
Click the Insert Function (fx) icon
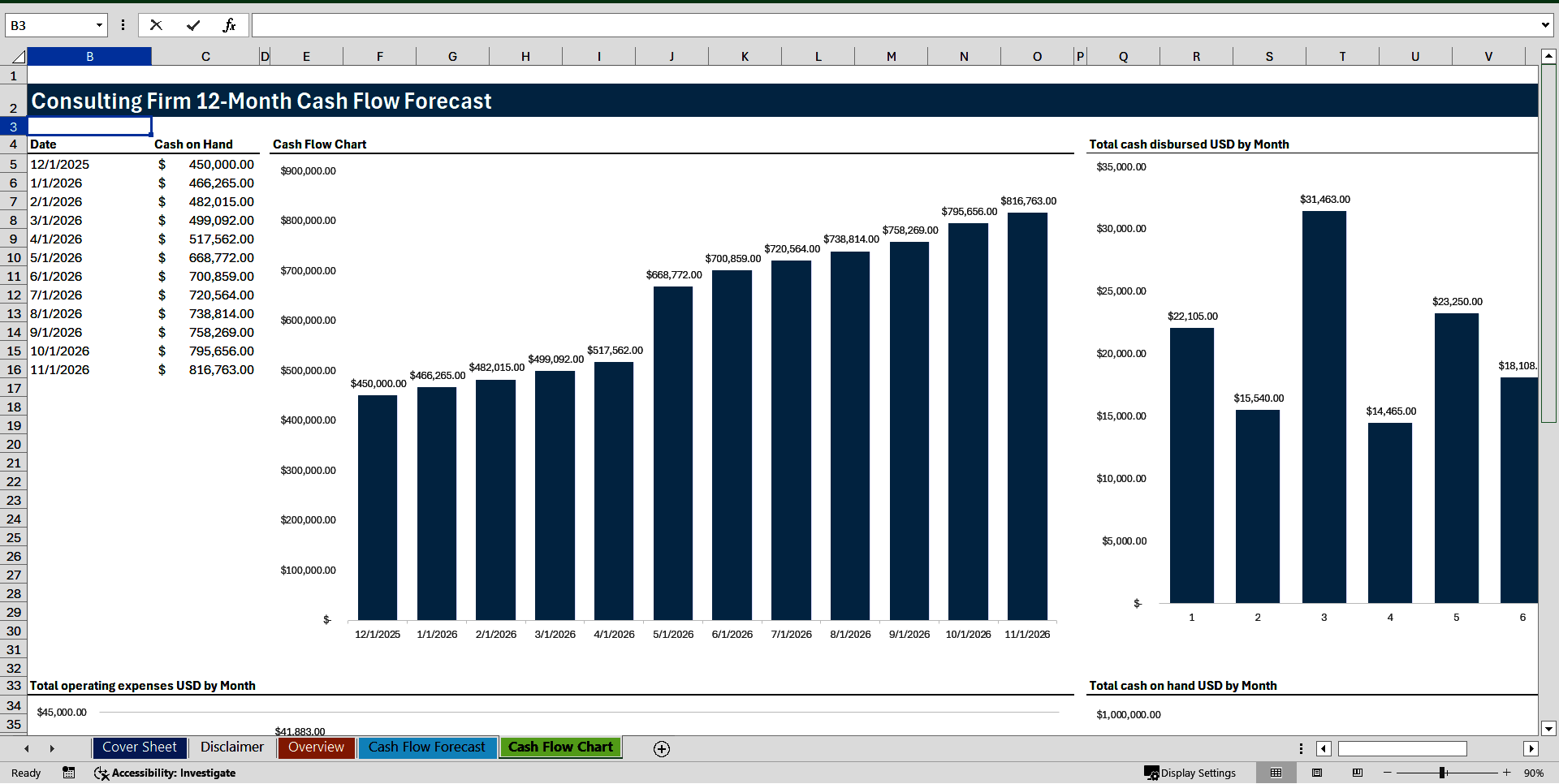pyautogui.click(x=230, y=24)
